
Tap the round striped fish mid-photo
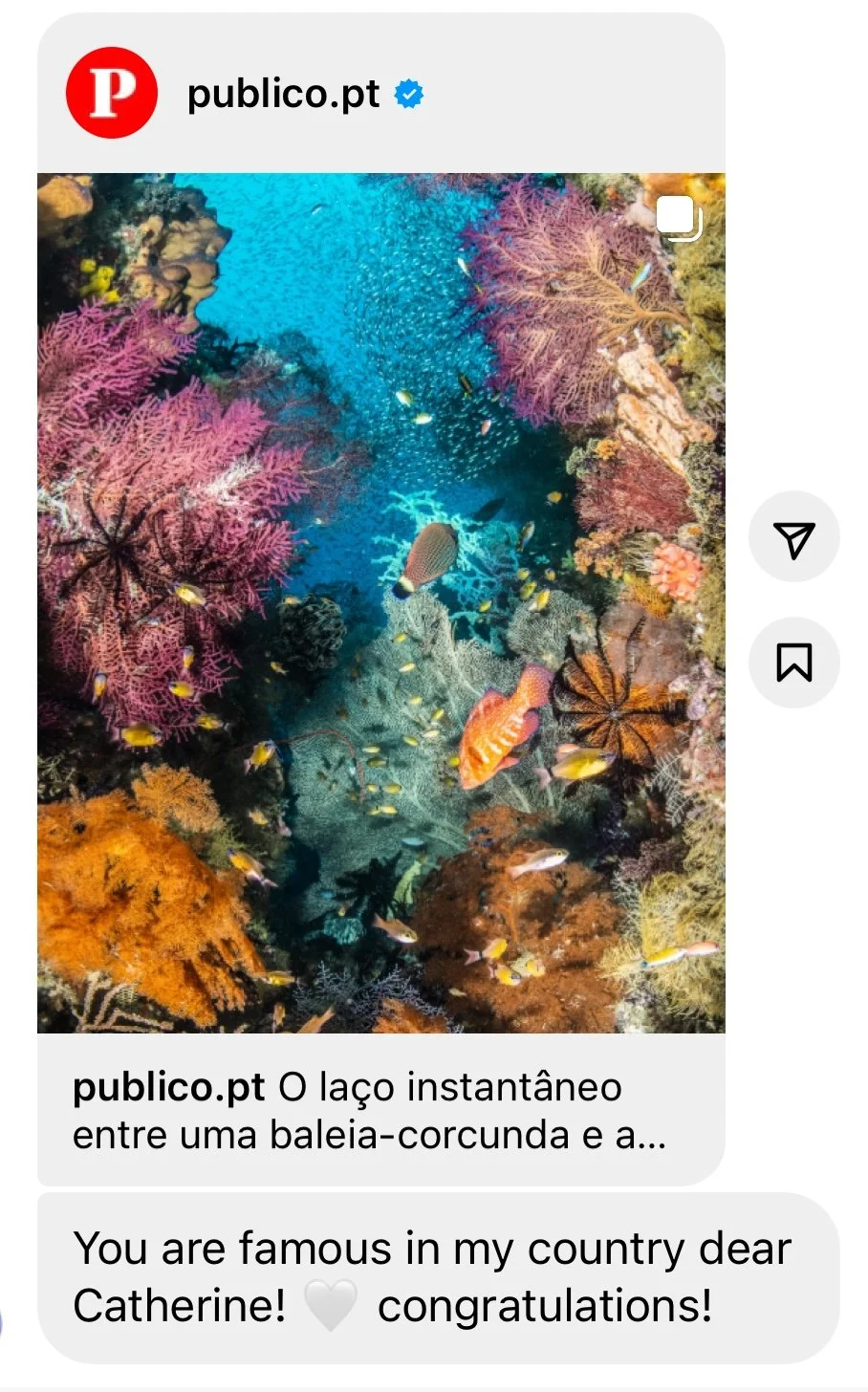pos(427,557)
